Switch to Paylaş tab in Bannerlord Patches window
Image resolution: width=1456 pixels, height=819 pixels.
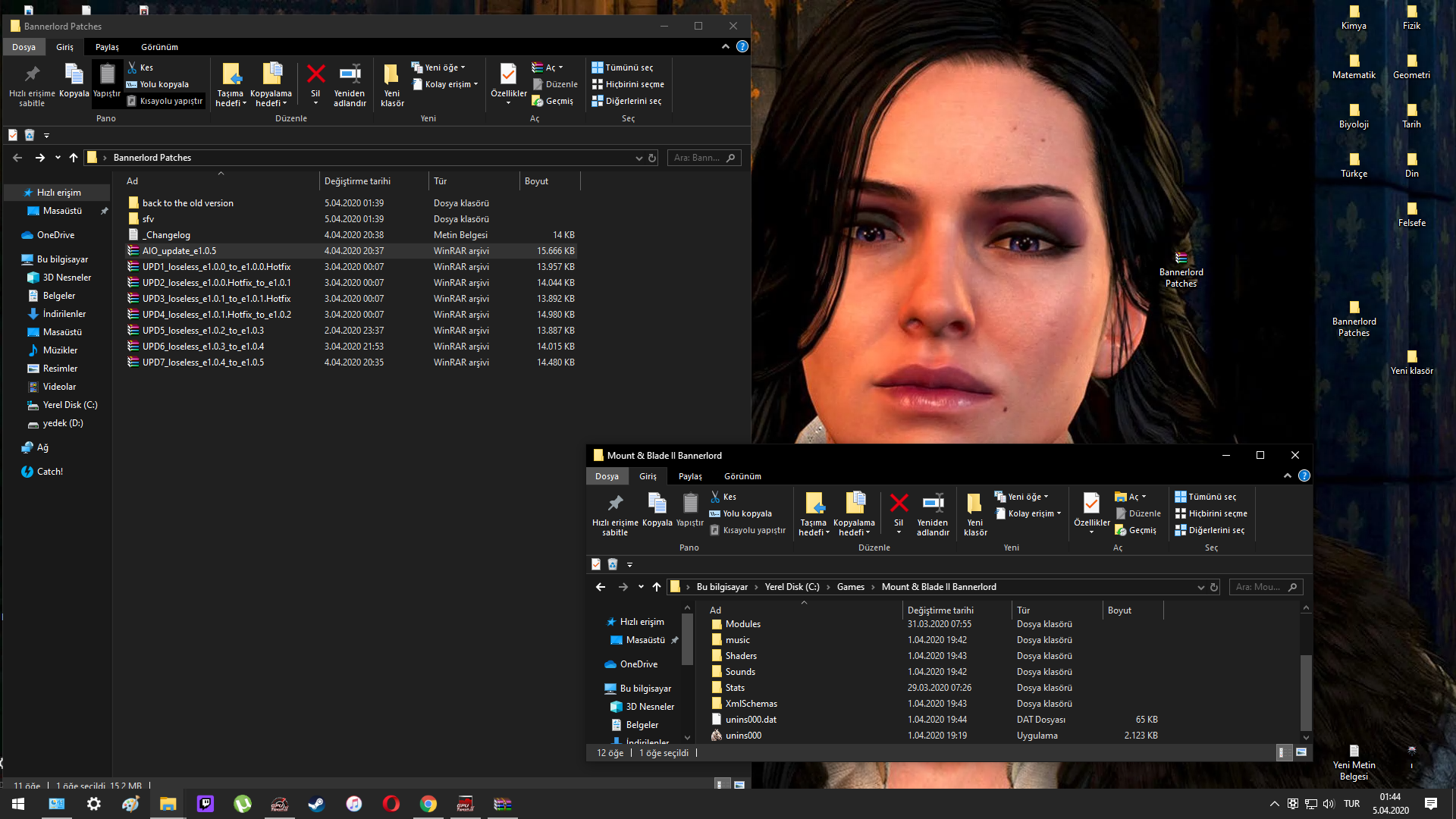[x=107, y=47]
